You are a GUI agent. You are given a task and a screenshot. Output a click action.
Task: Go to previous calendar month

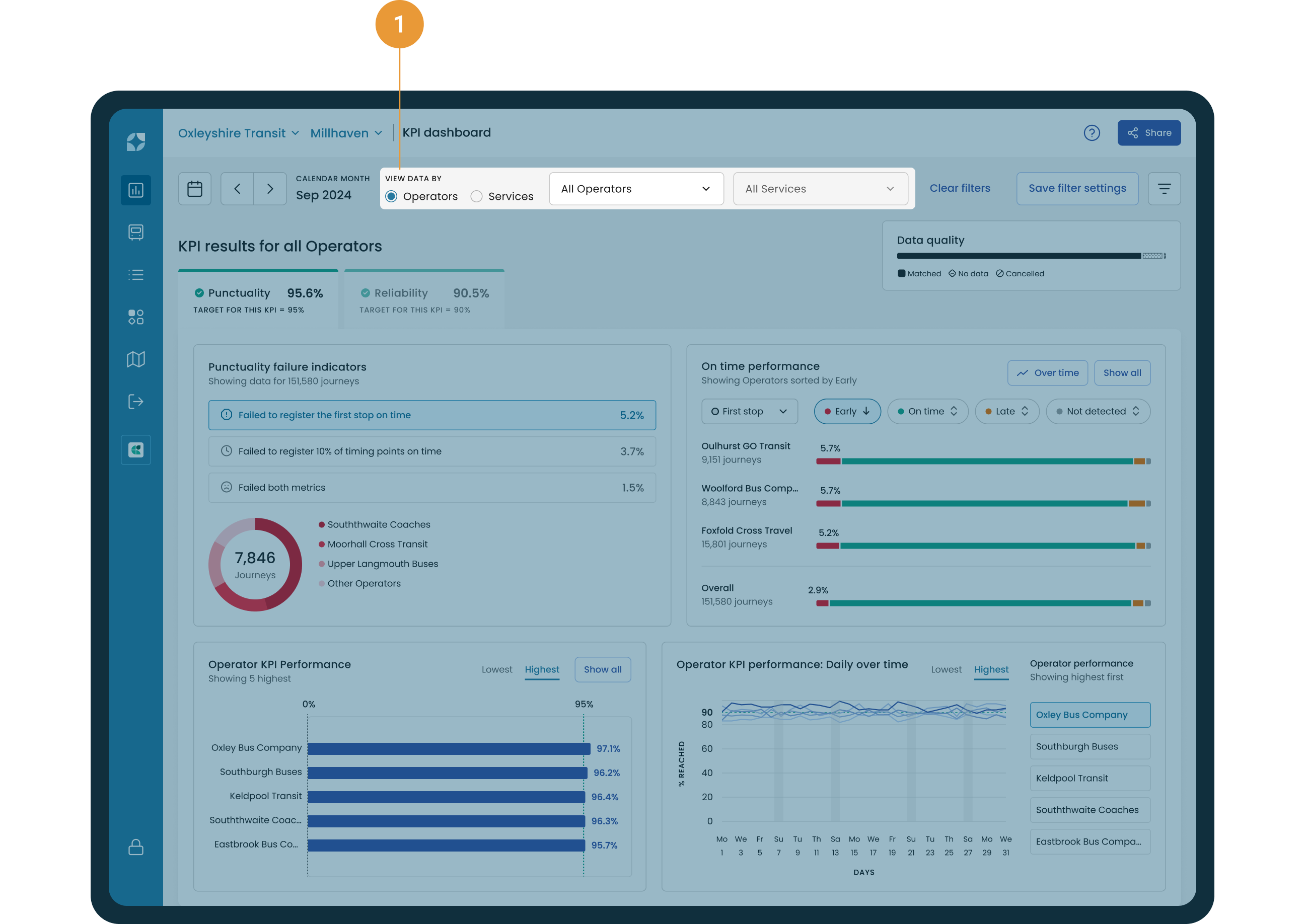237,189
